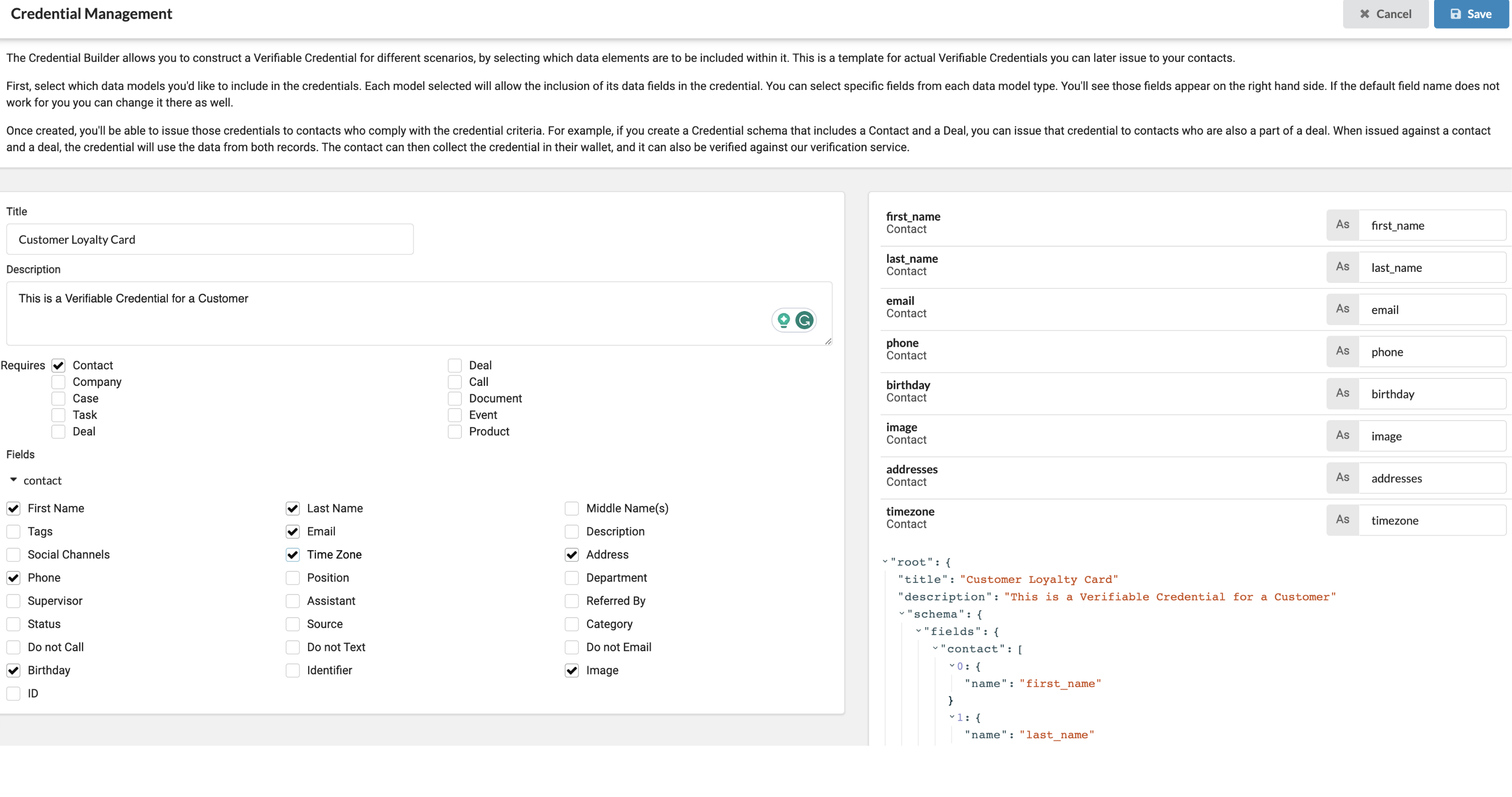
Task: Click the Save button
Action: tap(1470, 14)
